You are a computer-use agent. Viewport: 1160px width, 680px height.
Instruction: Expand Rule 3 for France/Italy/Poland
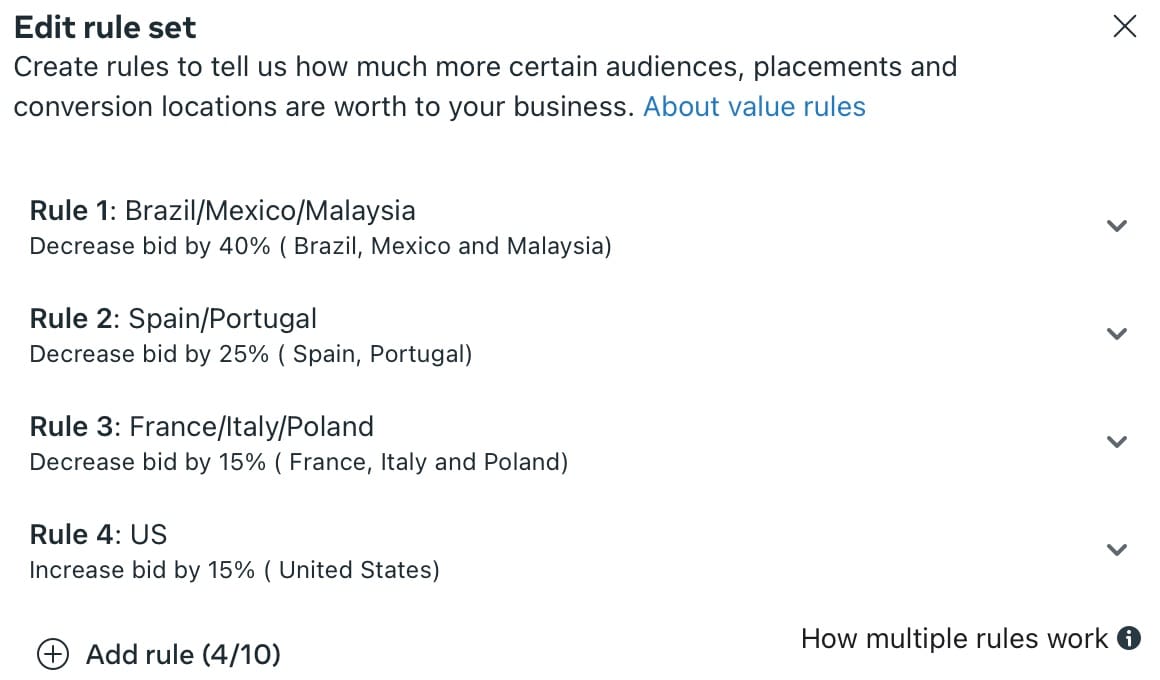tap(1116, 442)
